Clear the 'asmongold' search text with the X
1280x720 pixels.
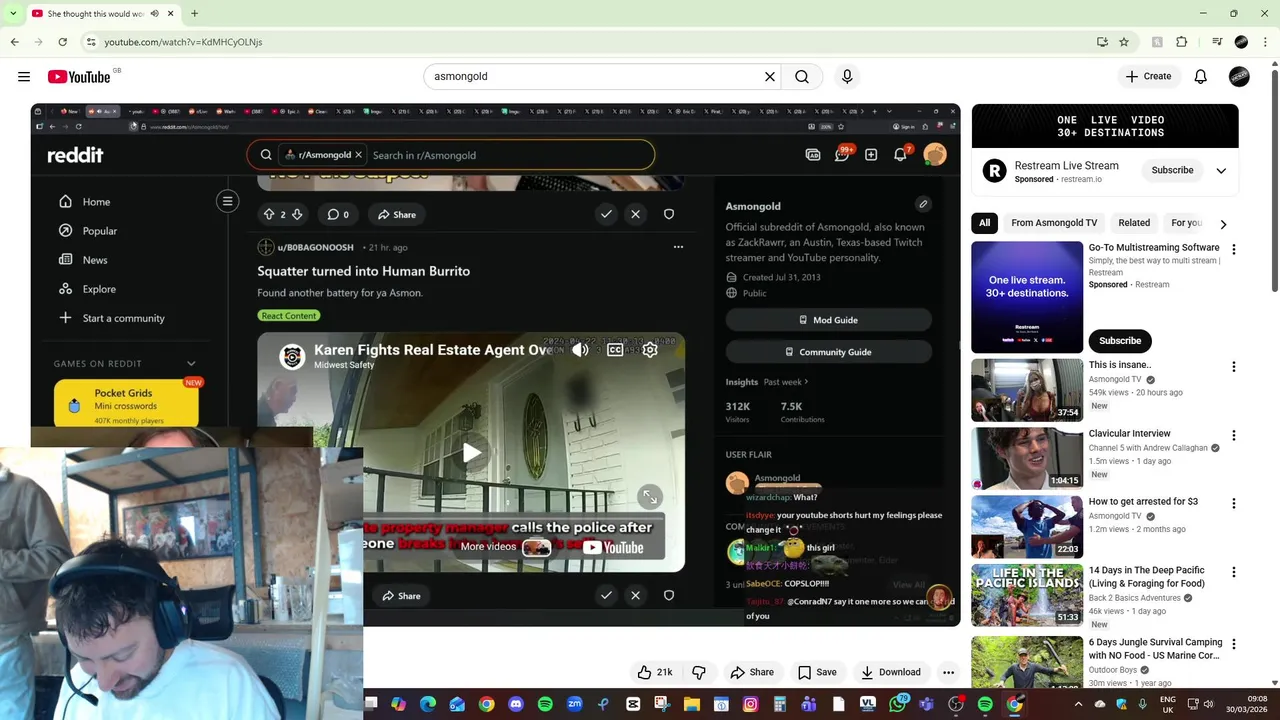[x=770, y=76]
